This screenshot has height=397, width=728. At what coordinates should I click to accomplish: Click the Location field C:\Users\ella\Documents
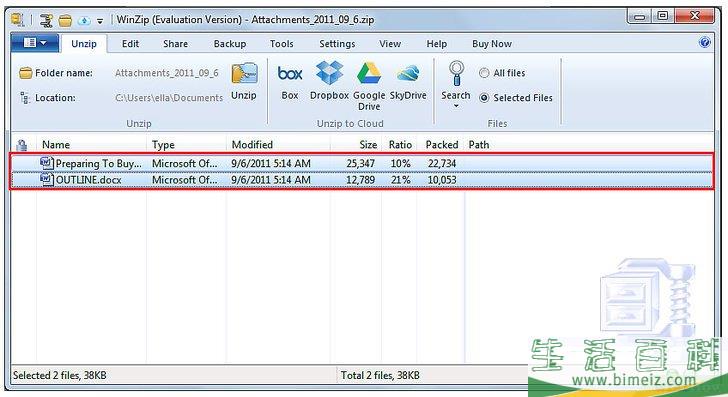(x=169, y=98)
